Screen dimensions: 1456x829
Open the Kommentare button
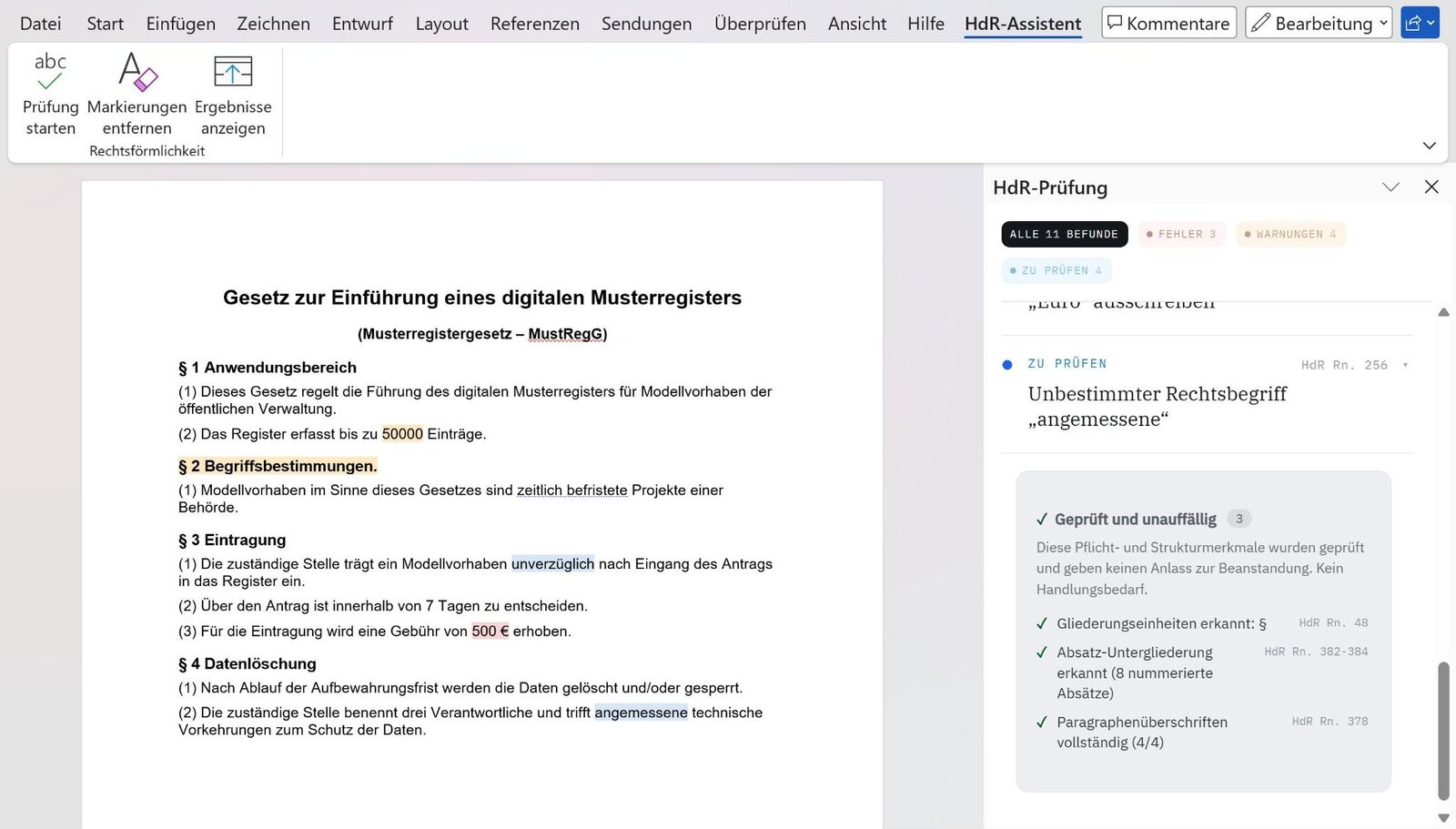(x=1168, y=23)
